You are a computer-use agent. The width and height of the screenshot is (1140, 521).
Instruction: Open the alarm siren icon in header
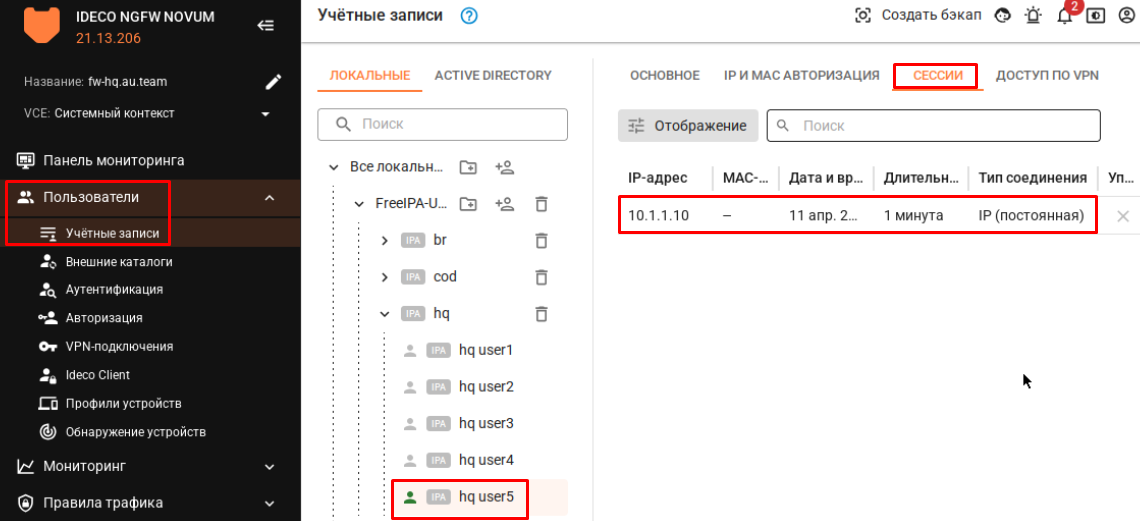(x=1033, y=16)
